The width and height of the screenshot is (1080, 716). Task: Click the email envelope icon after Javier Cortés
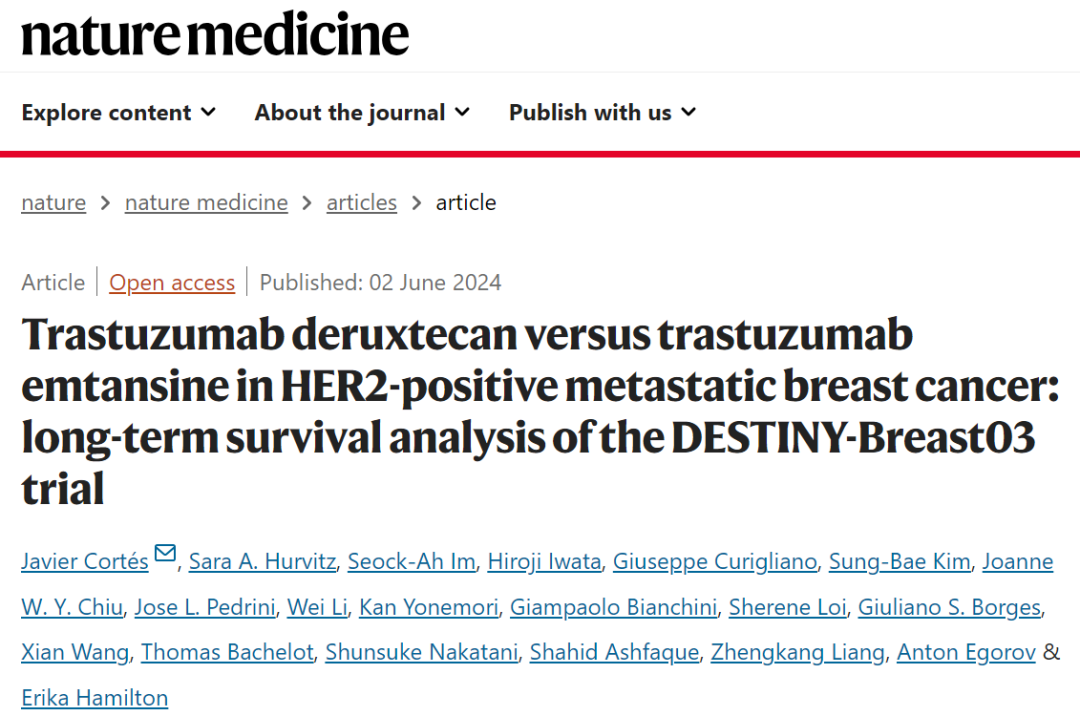165,553
